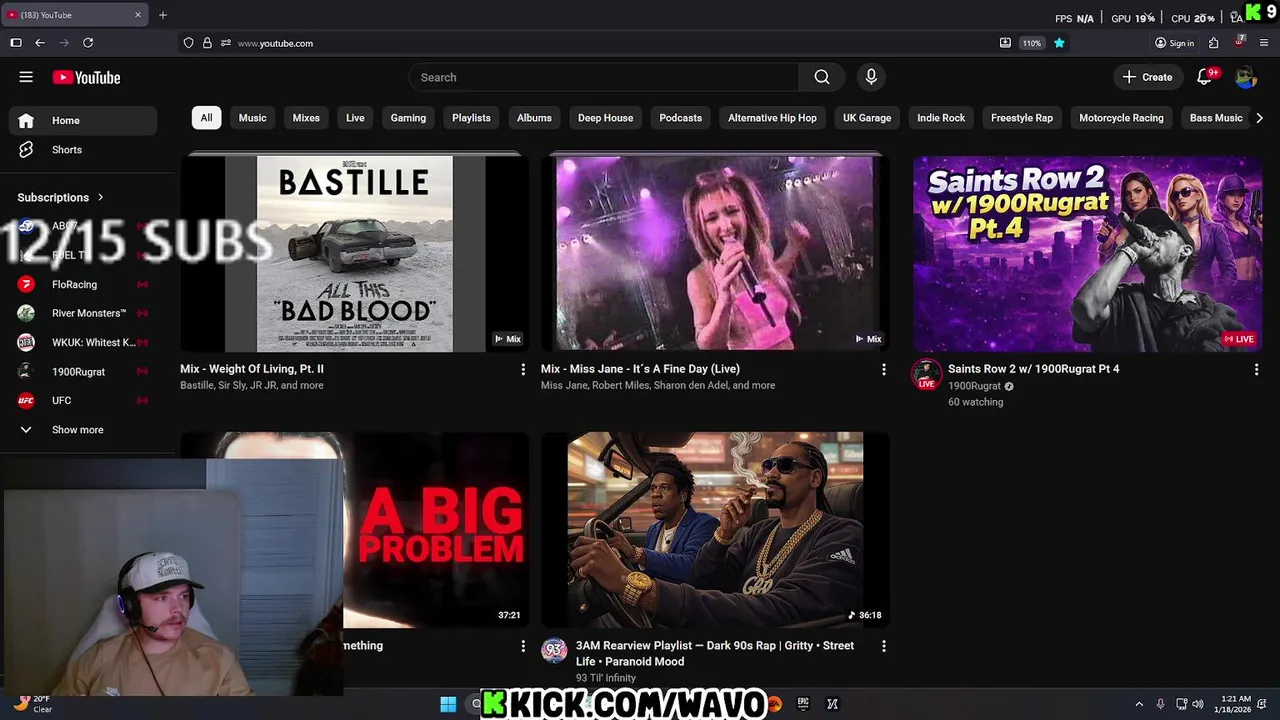This screenshot has height=720, width=1280.
Task: Go back with browser back arrow
Action: point(40,43)
